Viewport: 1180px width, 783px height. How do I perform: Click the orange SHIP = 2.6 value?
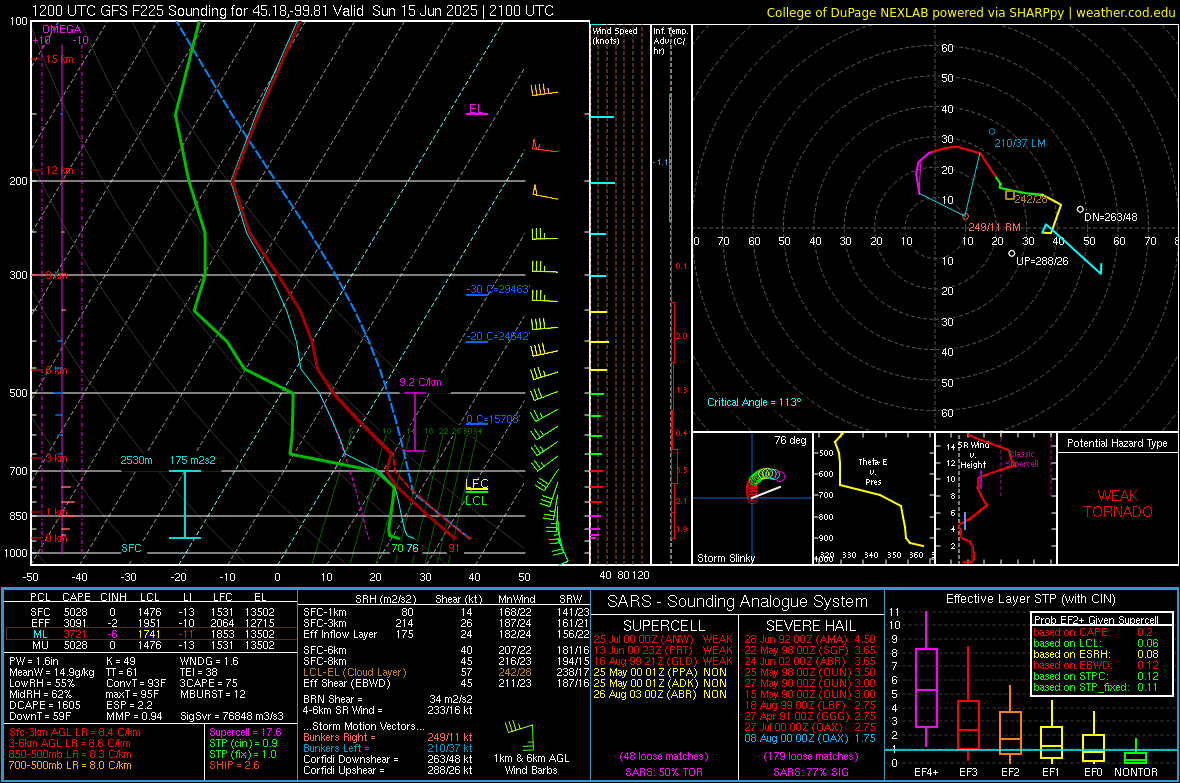click(234, 765)
